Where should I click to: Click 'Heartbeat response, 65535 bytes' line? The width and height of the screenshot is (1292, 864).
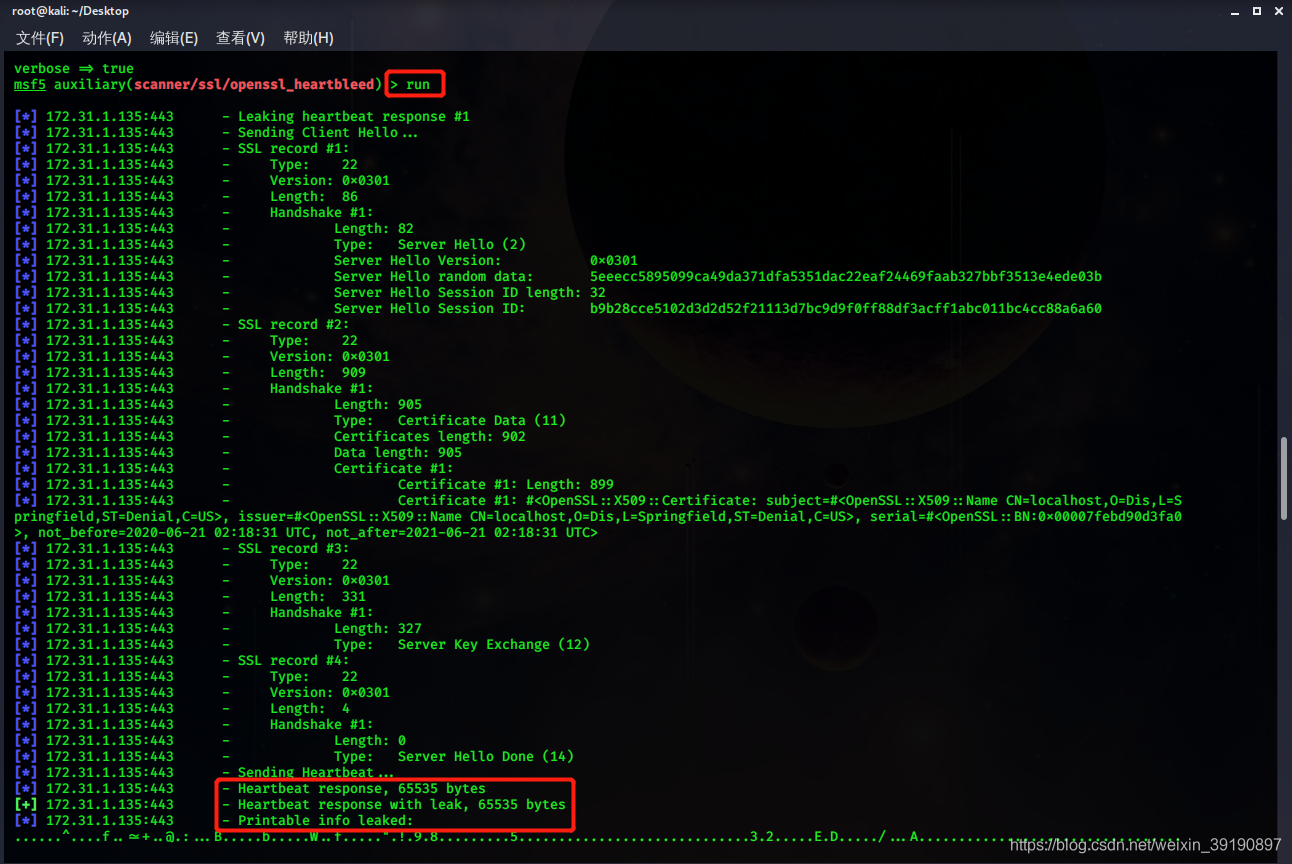362,789
